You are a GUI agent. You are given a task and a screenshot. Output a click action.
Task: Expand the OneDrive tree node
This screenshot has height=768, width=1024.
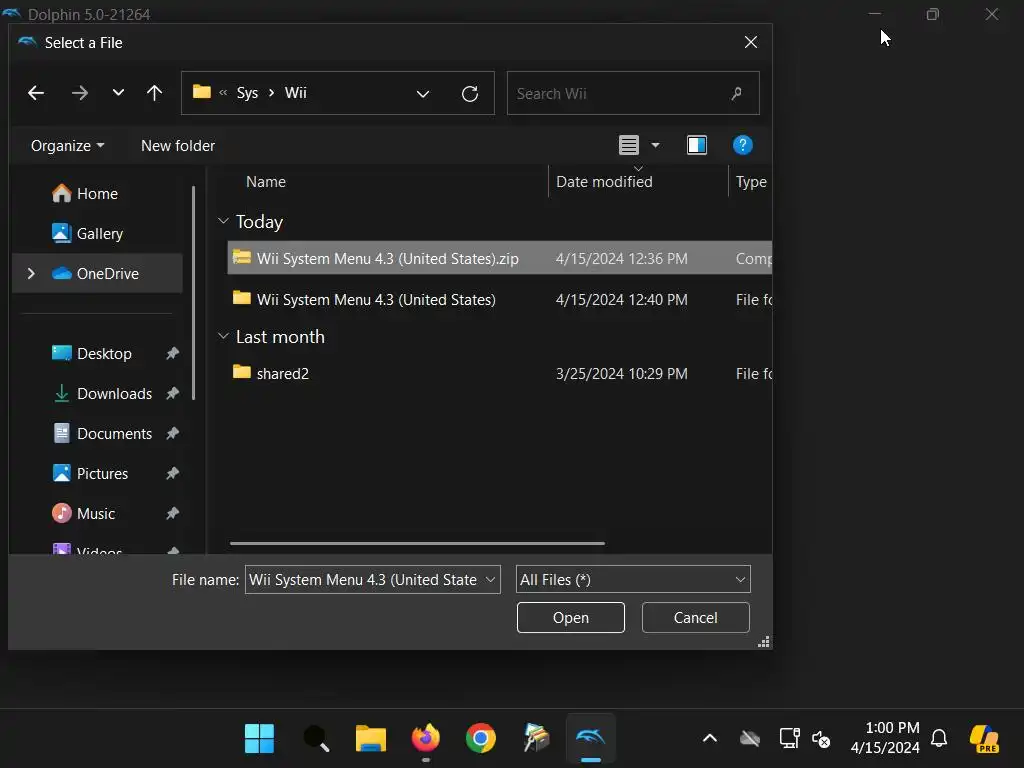(31, 274)
